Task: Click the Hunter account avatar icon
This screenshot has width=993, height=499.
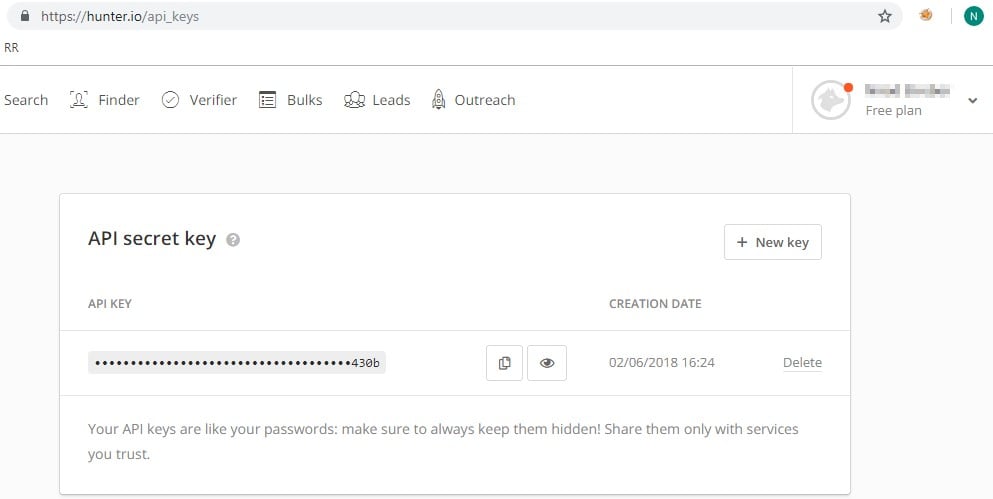Action: (x=830, y=100)
